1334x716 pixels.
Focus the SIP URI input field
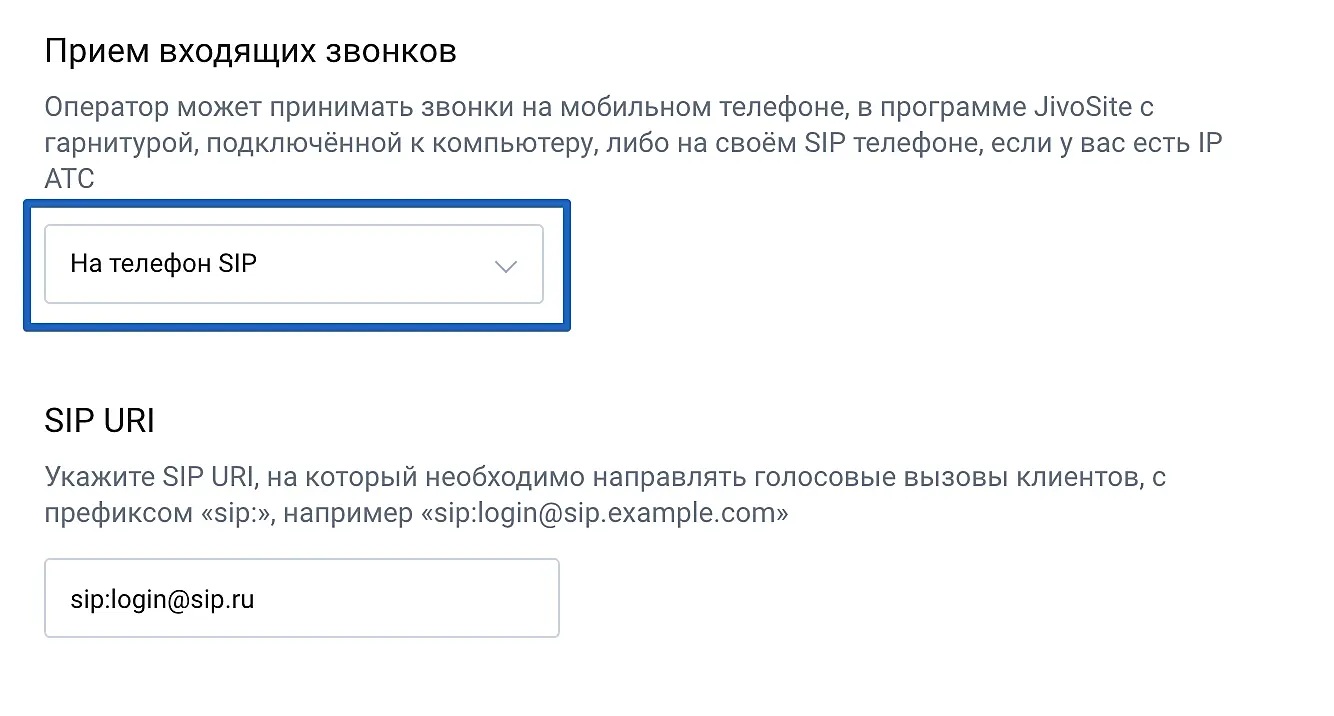point(301,598)
